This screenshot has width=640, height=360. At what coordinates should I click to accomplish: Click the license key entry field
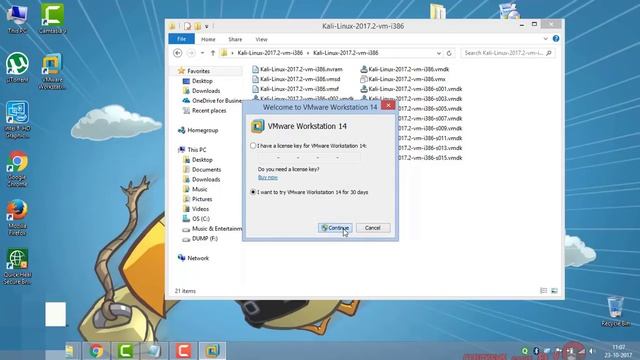point(308,158)
